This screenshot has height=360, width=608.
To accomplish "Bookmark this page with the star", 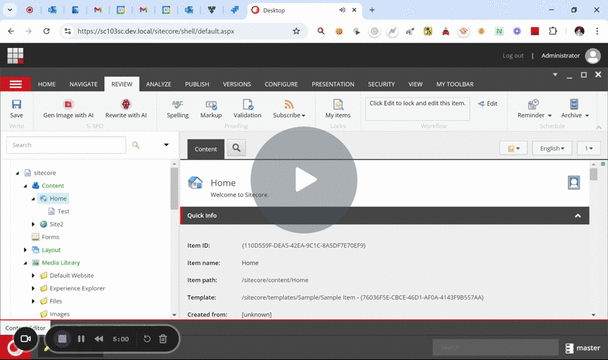I will (x=296, y=31).
